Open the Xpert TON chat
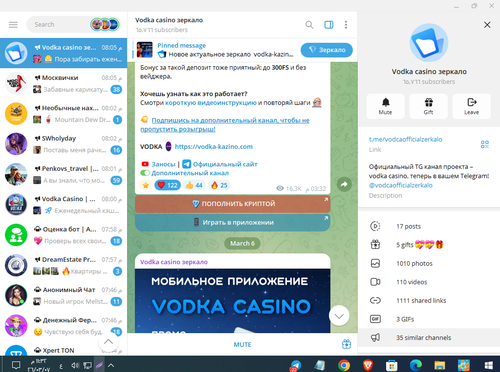This screenshot has width=500, height=372. pos(63,349)
